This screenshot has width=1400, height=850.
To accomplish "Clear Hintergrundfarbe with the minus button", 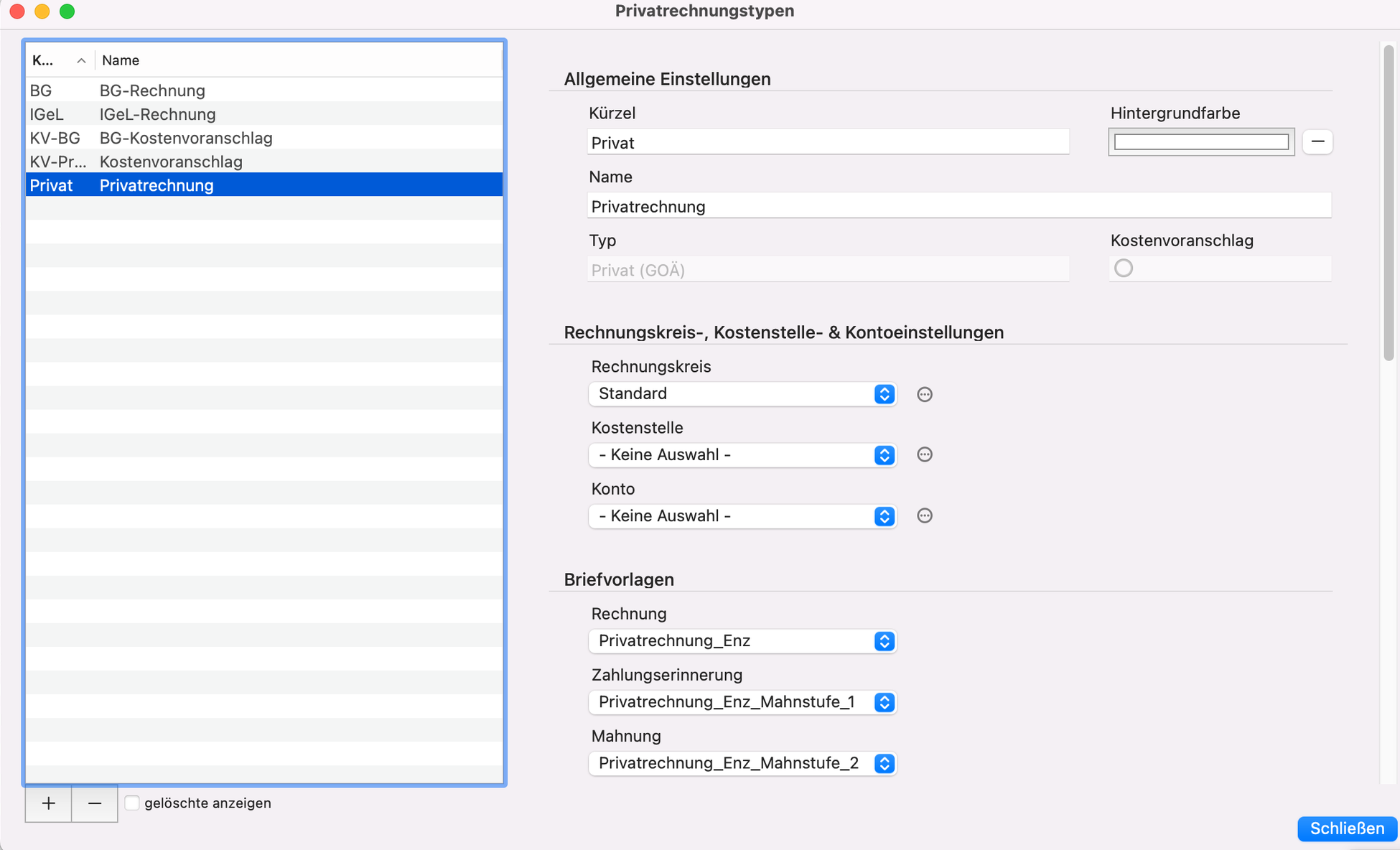I will pos(1317,141).
